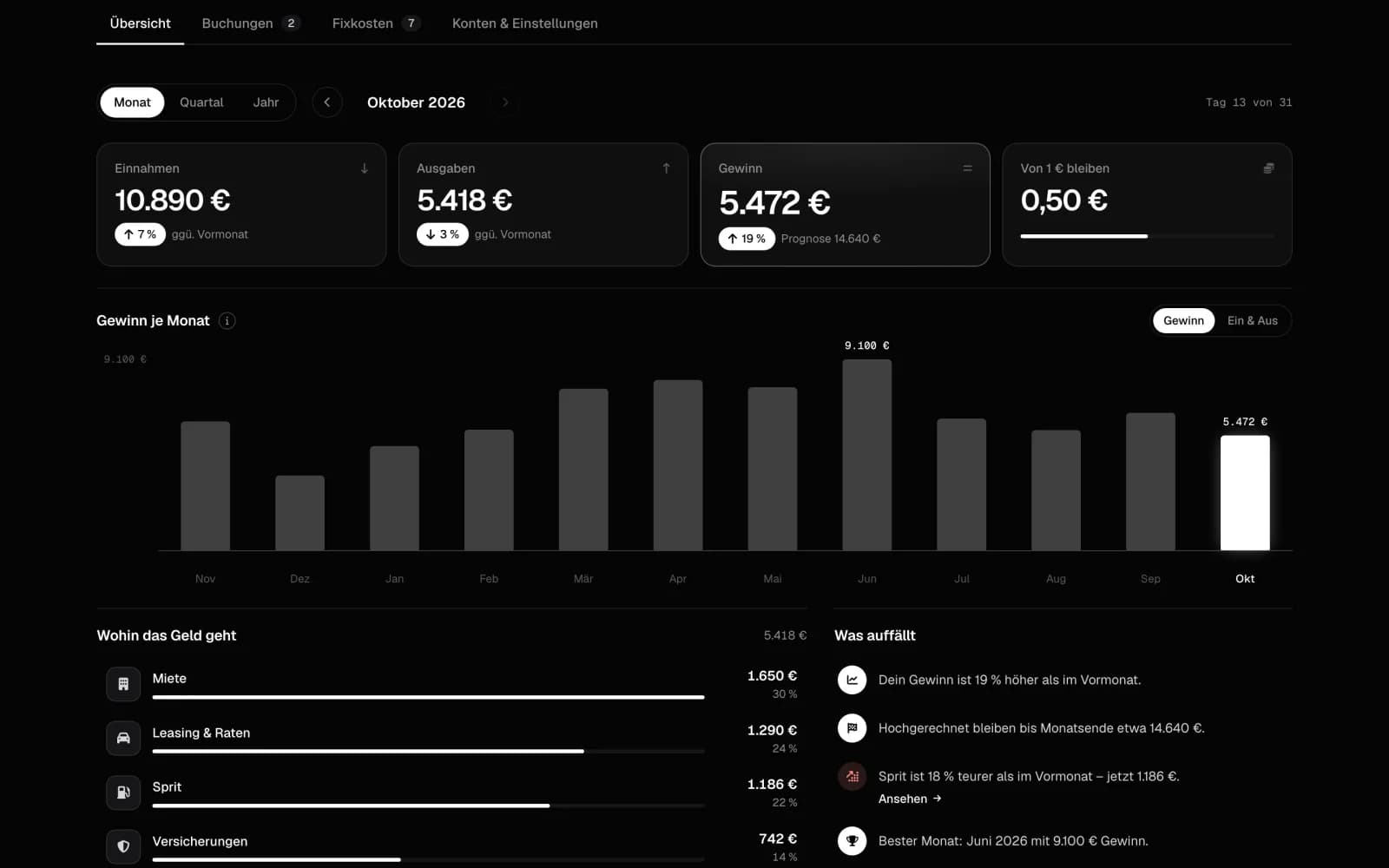Open the Einnahmen 10.890 € card

[241, 205]
